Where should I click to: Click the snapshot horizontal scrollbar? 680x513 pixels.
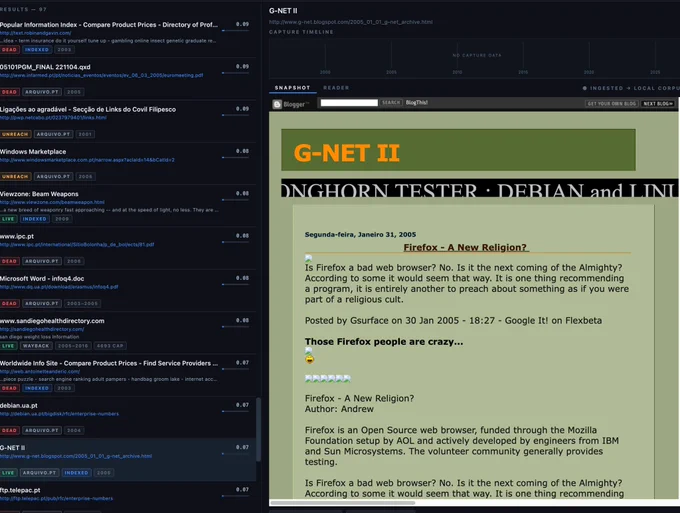point(343,503)
